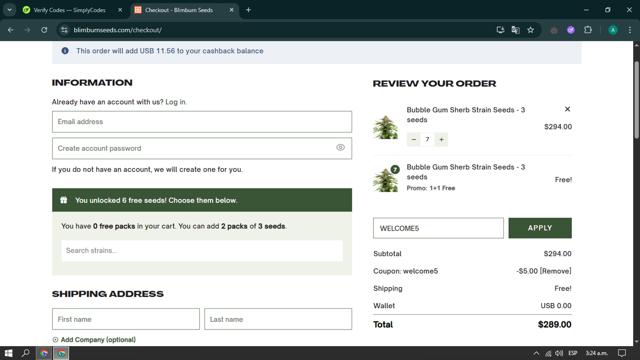Open the greyed extension icon beside the bookmark star
The height and width of the screenshot is (360, 640).
(x=553, y=30)
